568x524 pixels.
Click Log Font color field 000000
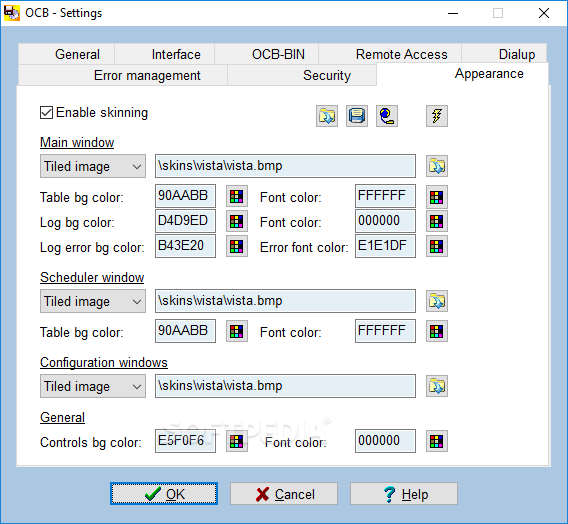pyautogui.click(x=385, y=221)
